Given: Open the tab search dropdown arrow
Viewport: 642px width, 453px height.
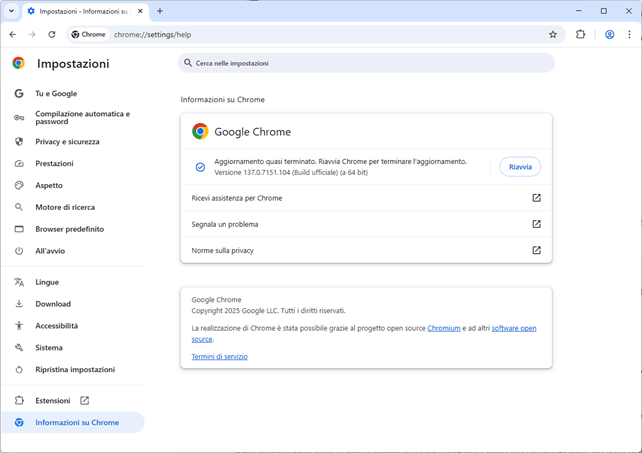Looking at the screenshot, I should click(x=11, y=11).
